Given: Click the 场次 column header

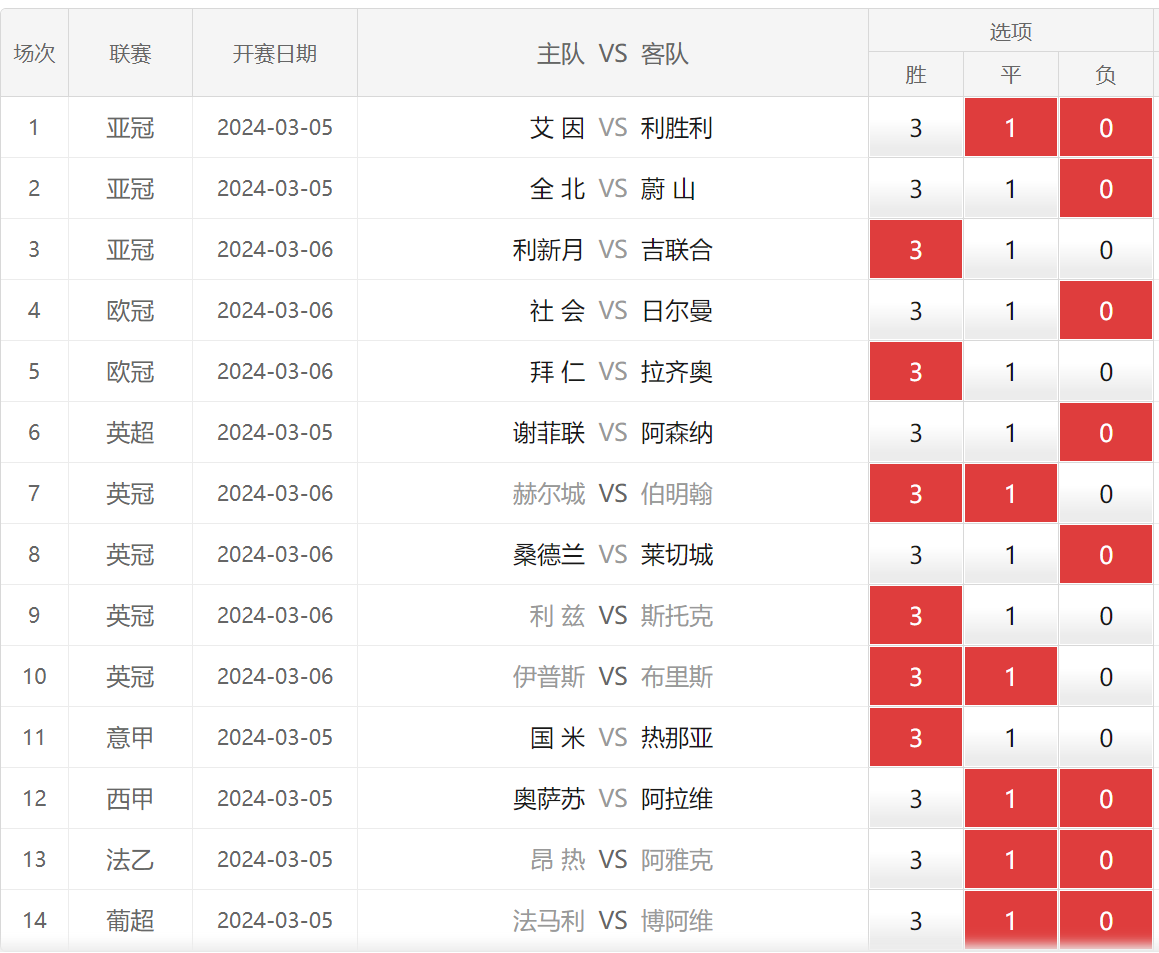Looking at the screenshot, I should point(34,53).
